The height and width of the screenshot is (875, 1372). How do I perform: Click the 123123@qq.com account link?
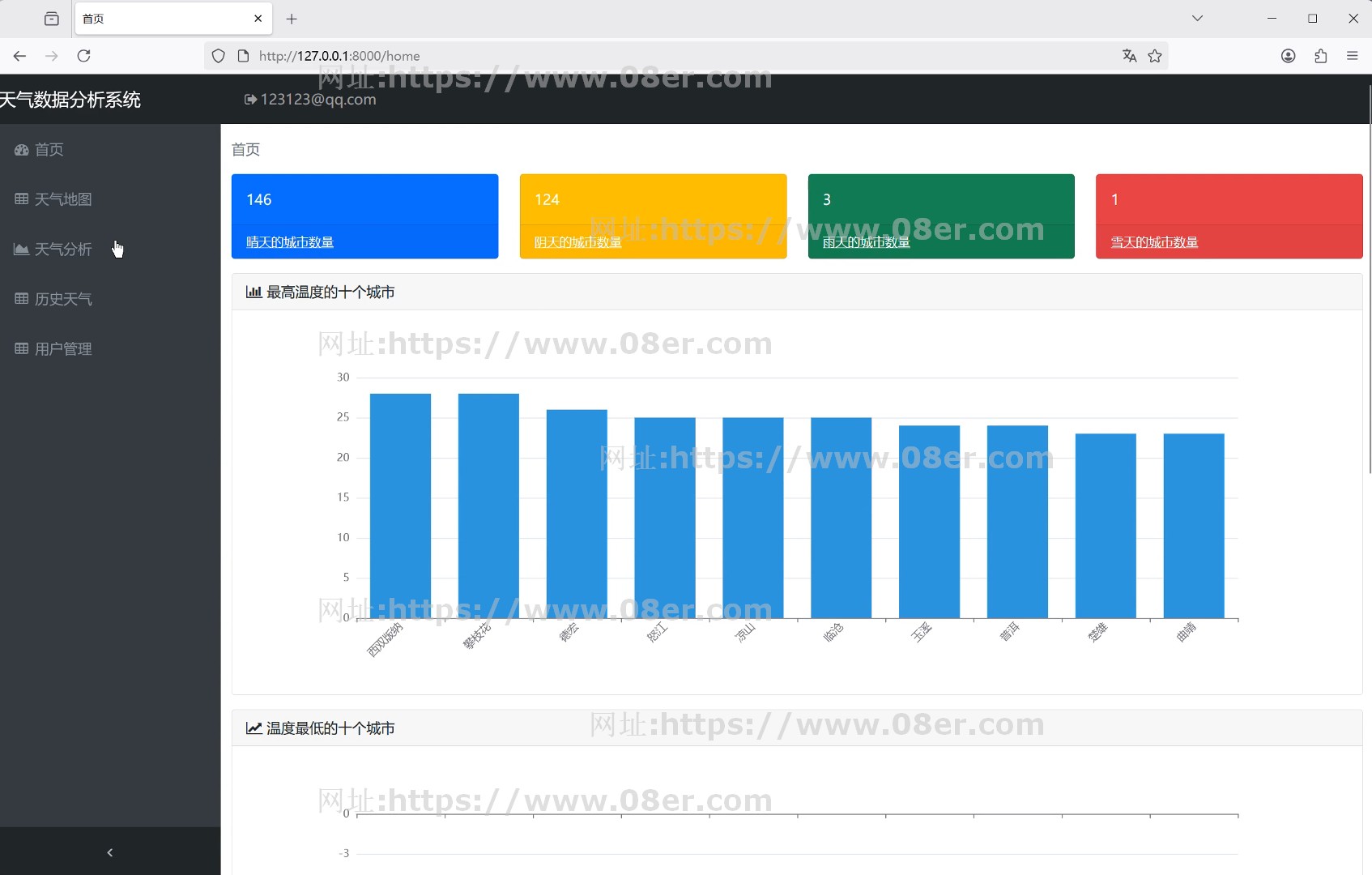tap(317, 99)
